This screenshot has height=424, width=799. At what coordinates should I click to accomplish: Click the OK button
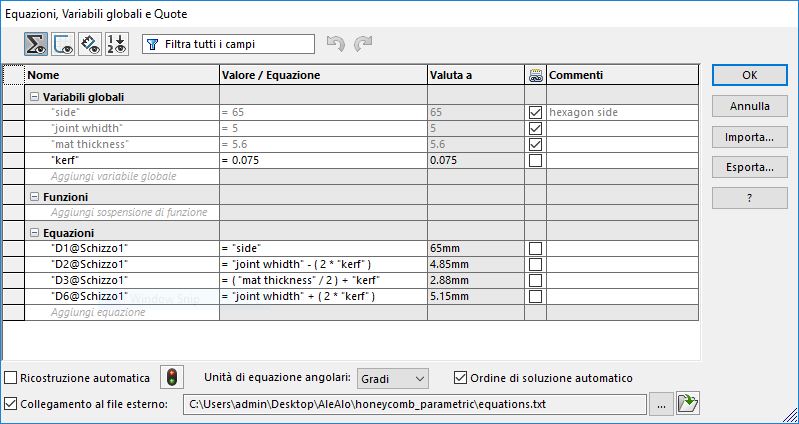[x=750, y=75]
